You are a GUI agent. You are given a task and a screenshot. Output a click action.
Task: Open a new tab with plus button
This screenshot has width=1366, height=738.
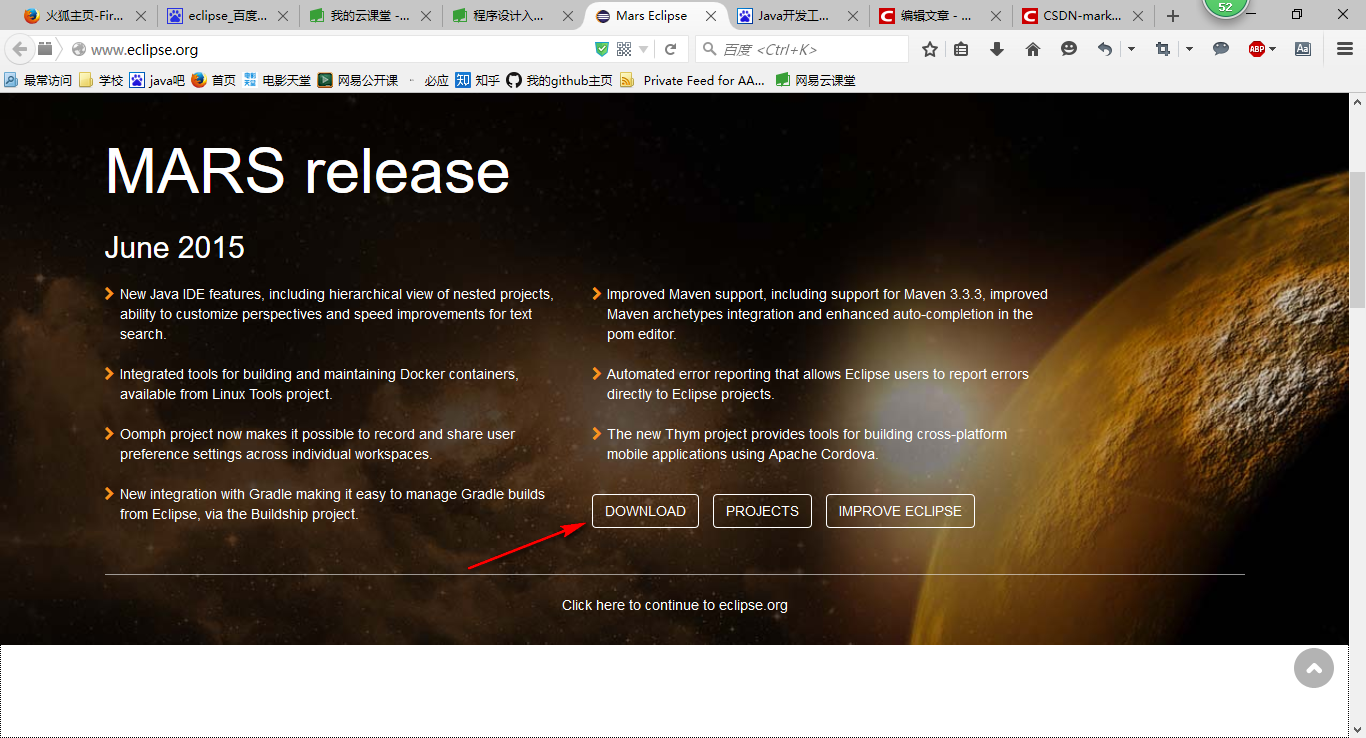(x=1173, y=16)
